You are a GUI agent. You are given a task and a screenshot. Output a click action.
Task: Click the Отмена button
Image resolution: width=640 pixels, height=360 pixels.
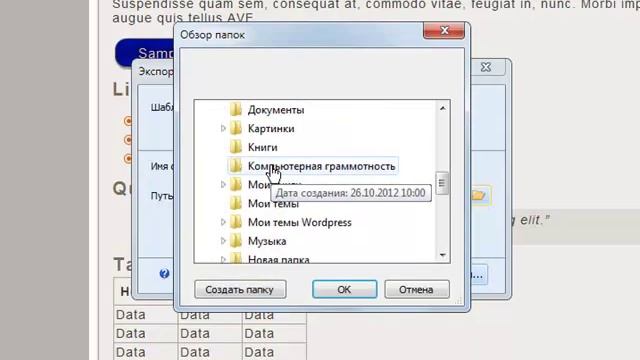(417, 289)
